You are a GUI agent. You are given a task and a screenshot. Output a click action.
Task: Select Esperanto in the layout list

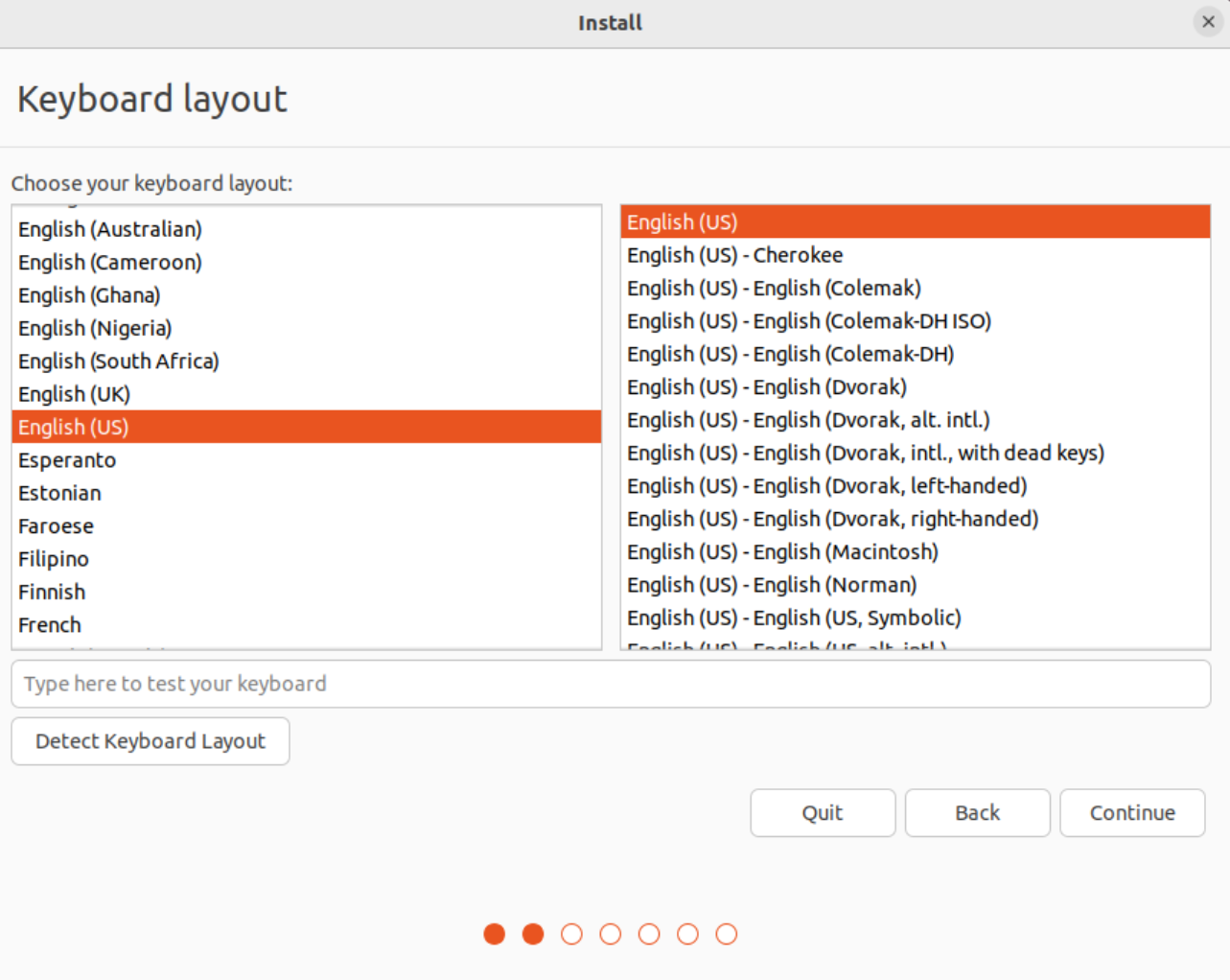coord(67,460)
